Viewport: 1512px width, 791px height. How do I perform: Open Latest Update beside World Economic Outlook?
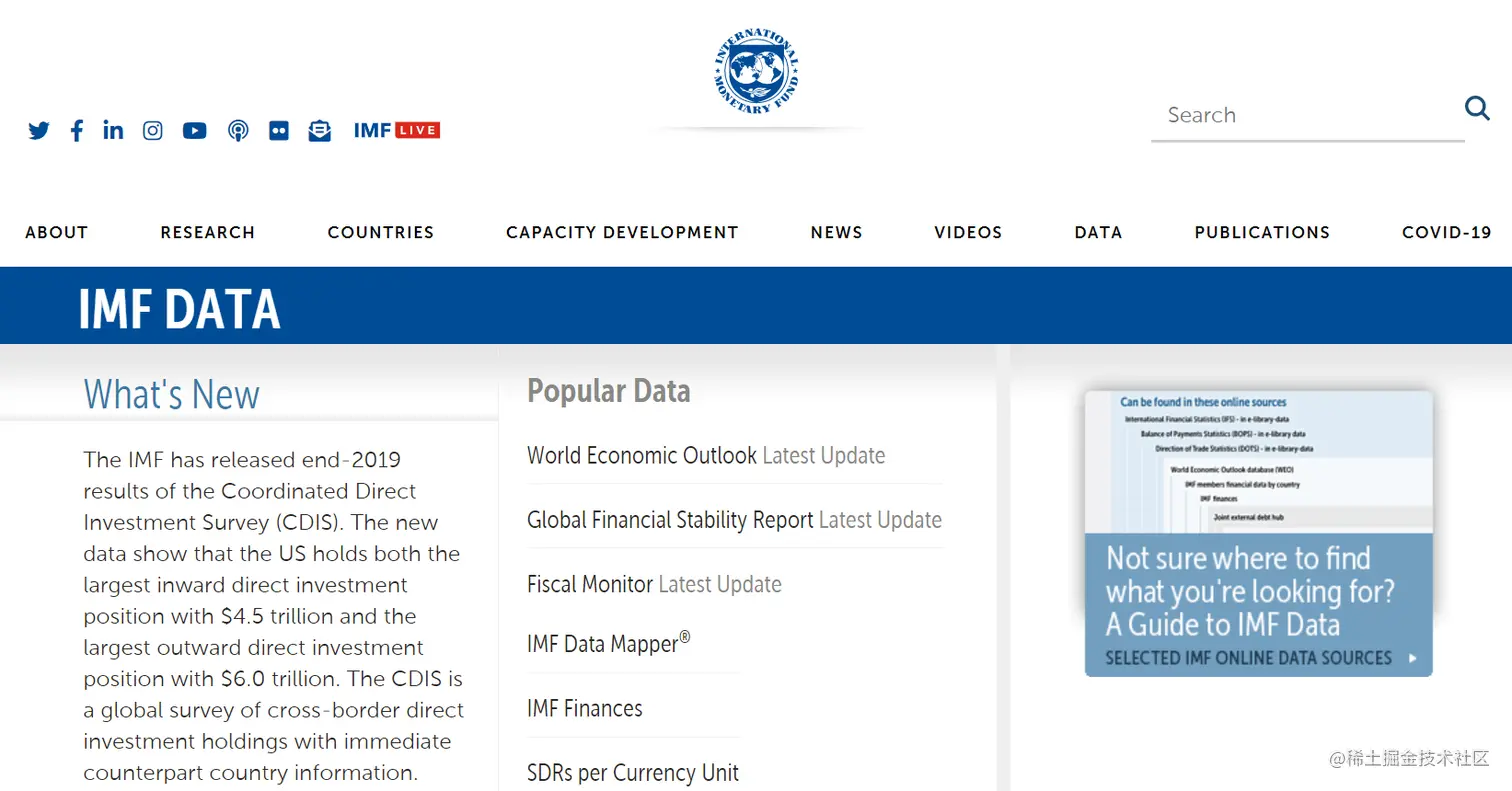pyautogui.click(x=824, y=456)
